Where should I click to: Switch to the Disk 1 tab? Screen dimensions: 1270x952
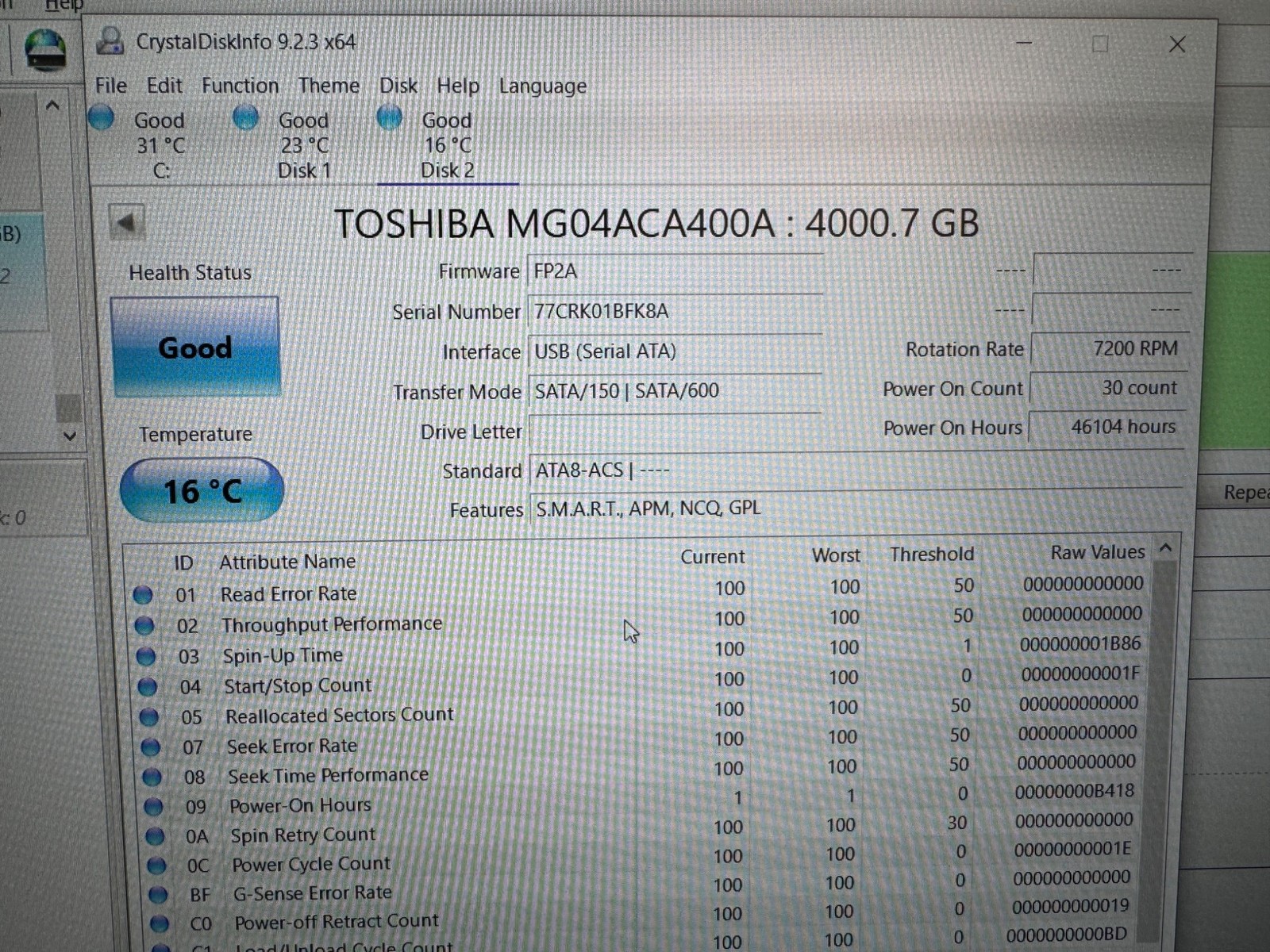[303, 170]
